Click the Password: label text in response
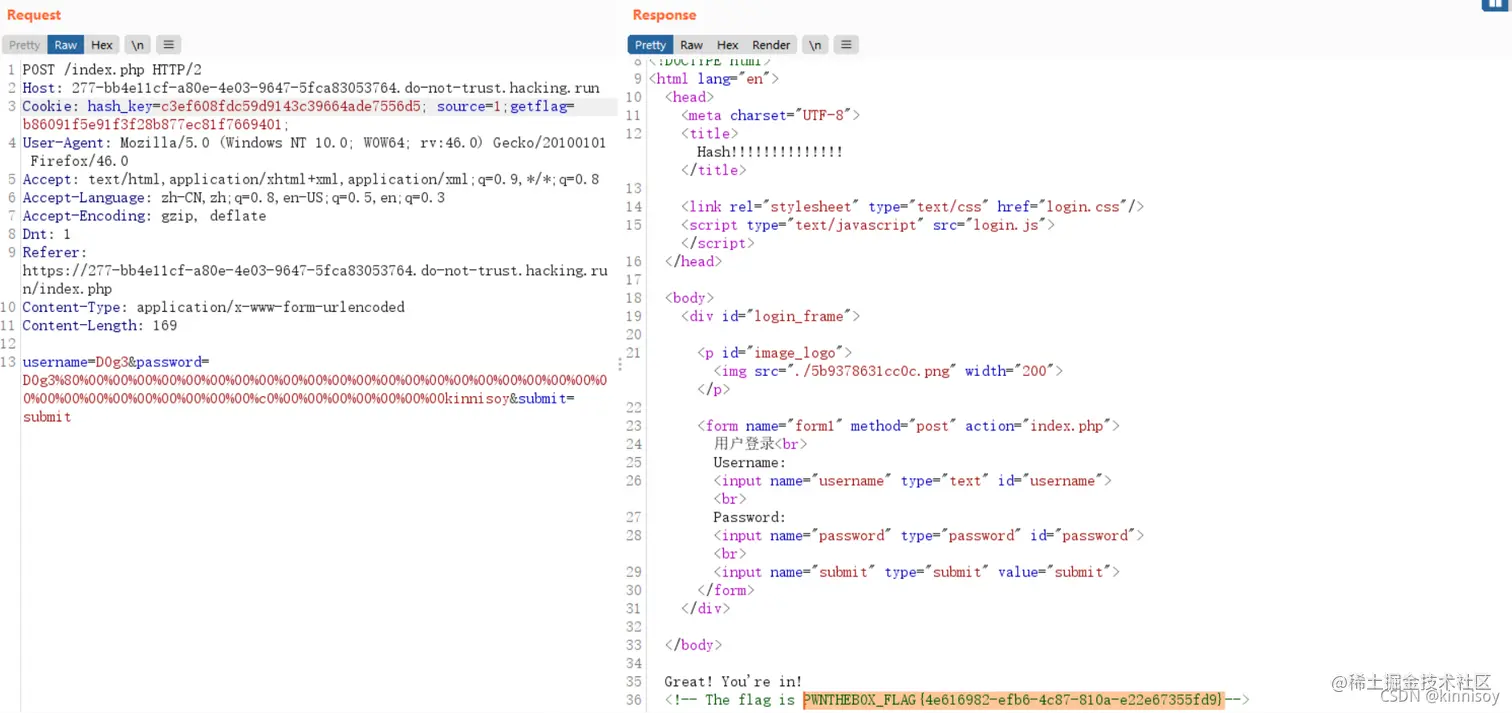The image size is (1512, 713). [749, 518]
